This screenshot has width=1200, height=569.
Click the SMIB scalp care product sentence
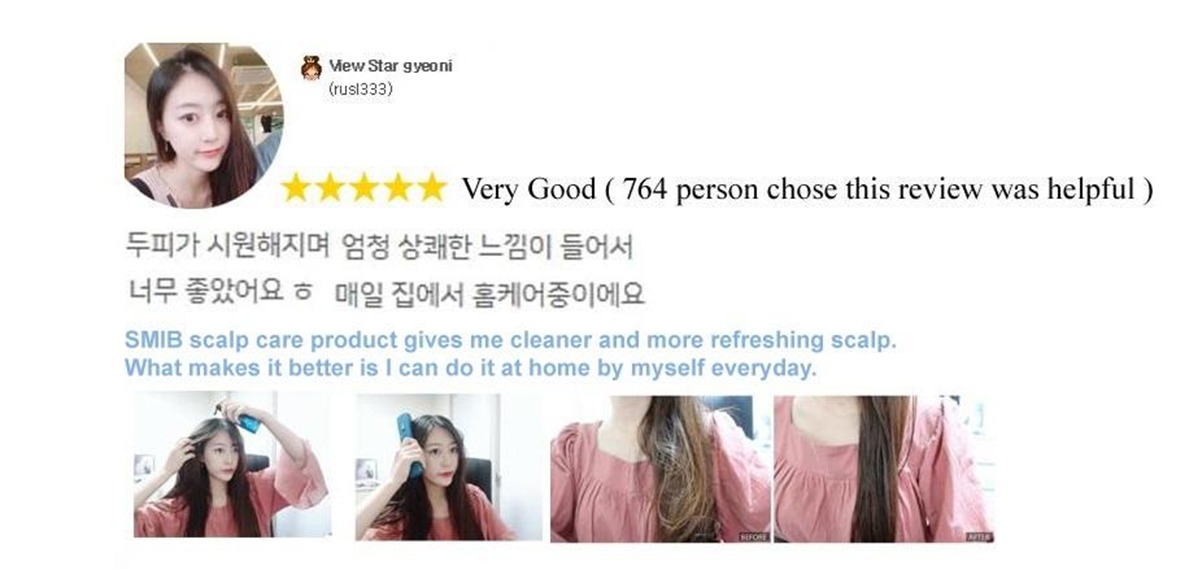510,340
